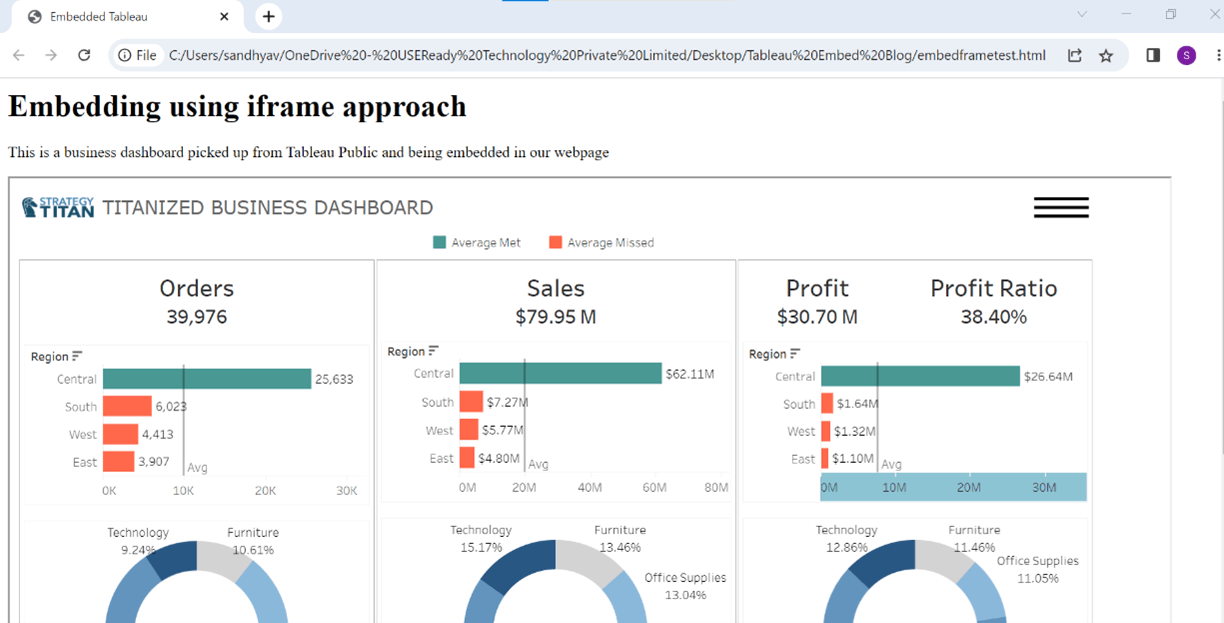Open the Chrome three-dot menu
Screen dimensions: 1224x623
coord(1216,55)
